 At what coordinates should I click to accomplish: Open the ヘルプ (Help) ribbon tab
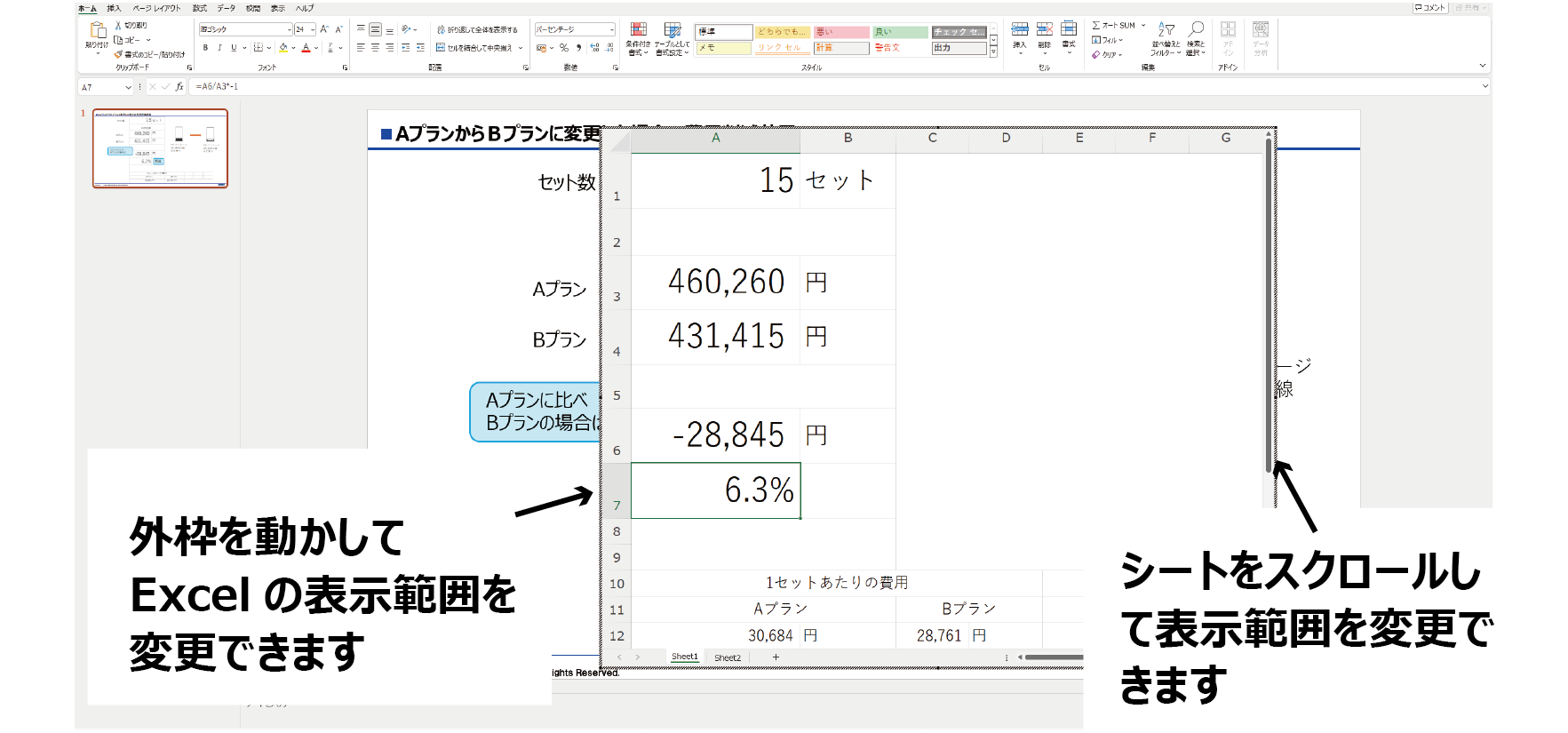point(305,8)
